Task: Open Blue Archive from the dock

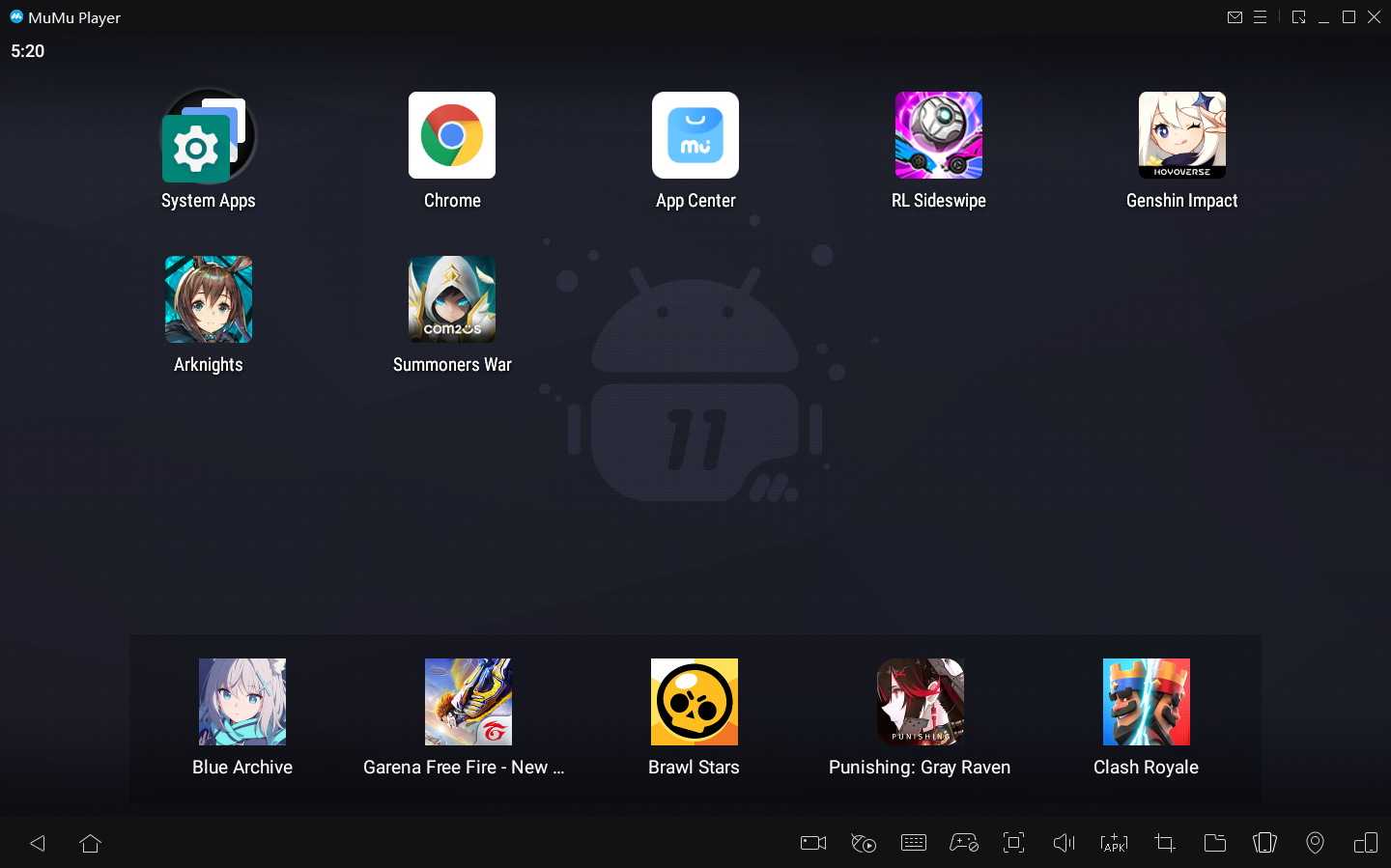Action: click(242, 702)
